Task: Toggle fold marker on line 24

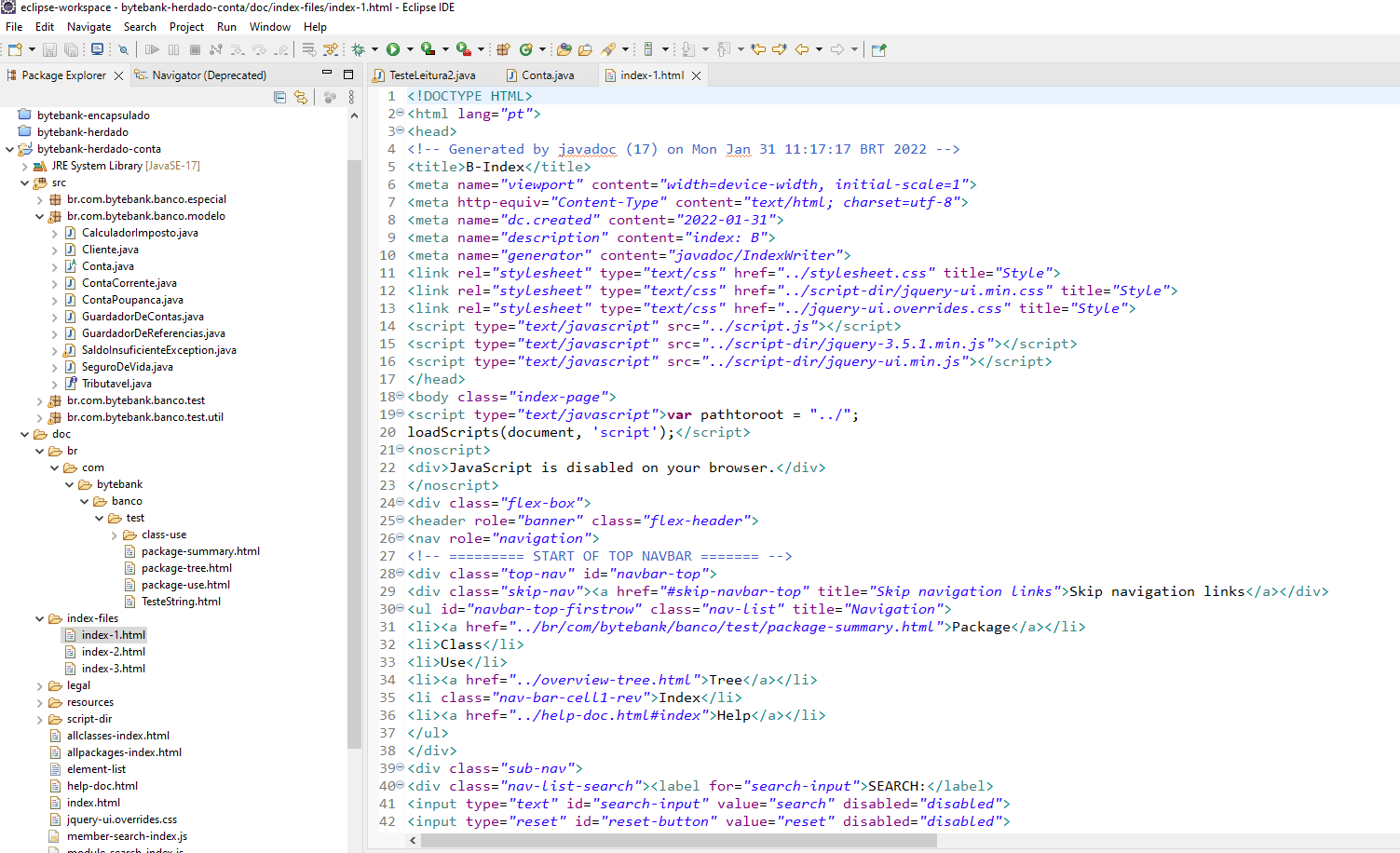Action: (401, 503)
